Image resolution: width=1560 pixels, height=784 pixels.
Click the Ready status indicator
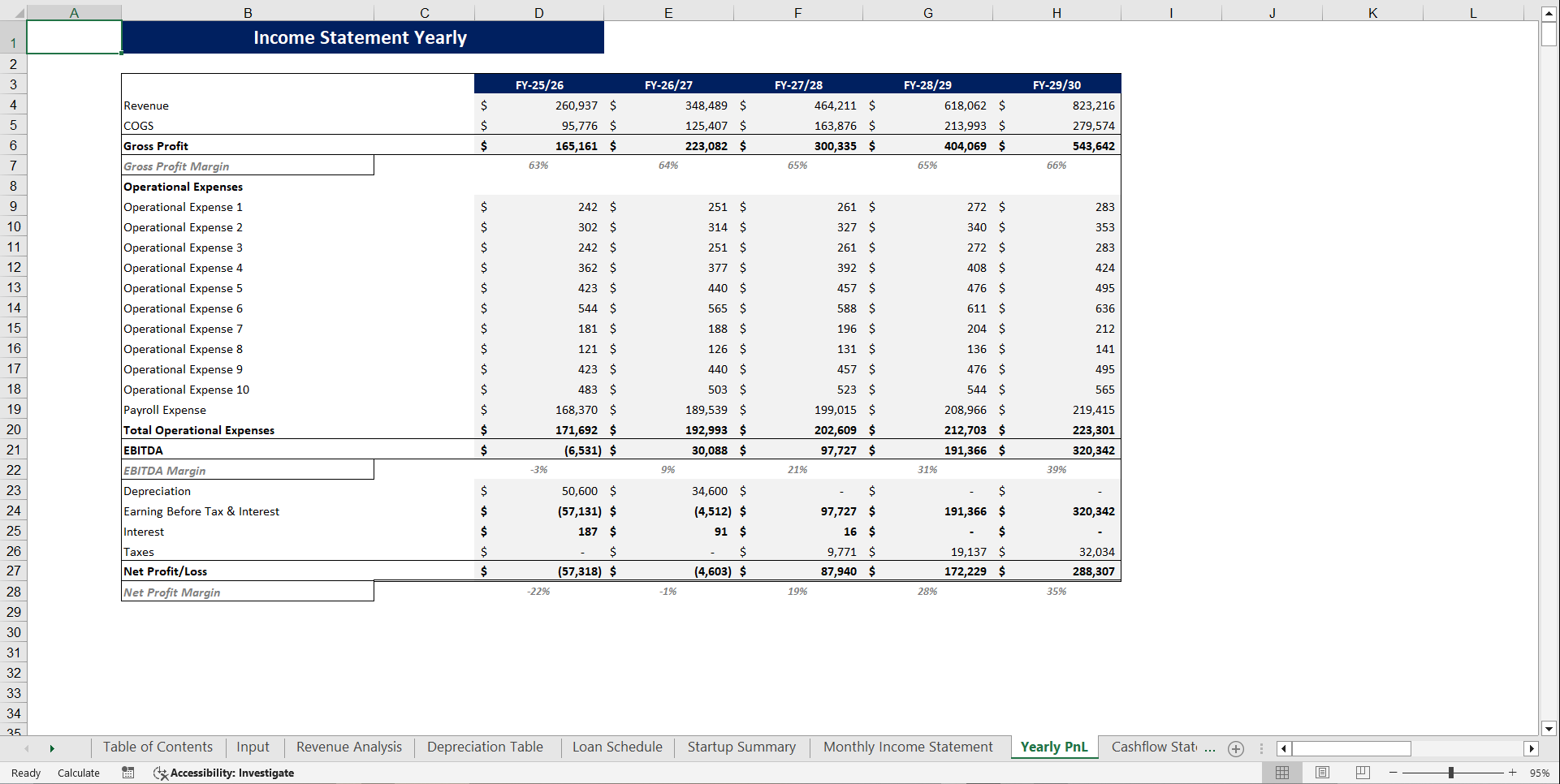(x=24, y=773)
